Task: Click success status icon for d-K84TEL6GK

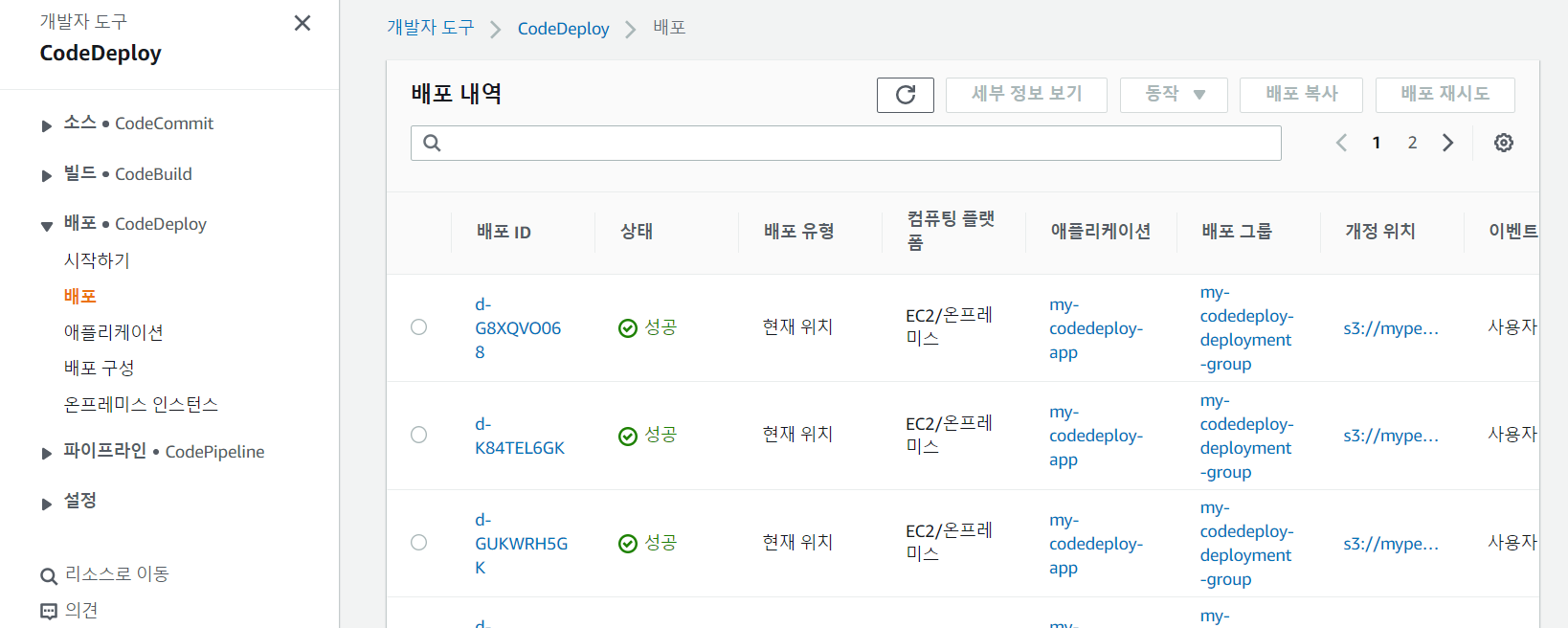Action: pos(628,437)
